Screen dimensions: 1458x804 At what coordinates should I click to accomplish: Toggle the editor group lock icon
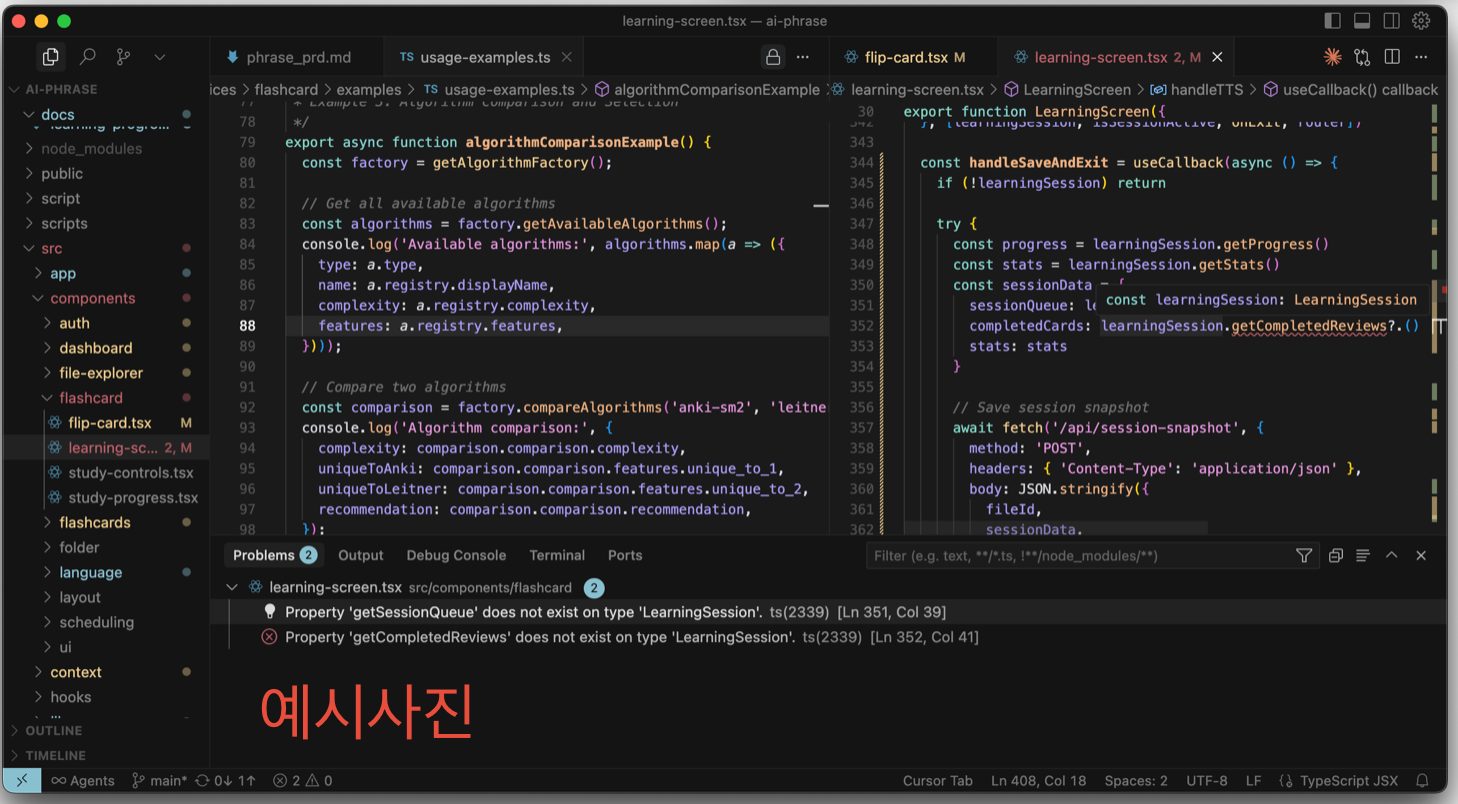(773, 57)
